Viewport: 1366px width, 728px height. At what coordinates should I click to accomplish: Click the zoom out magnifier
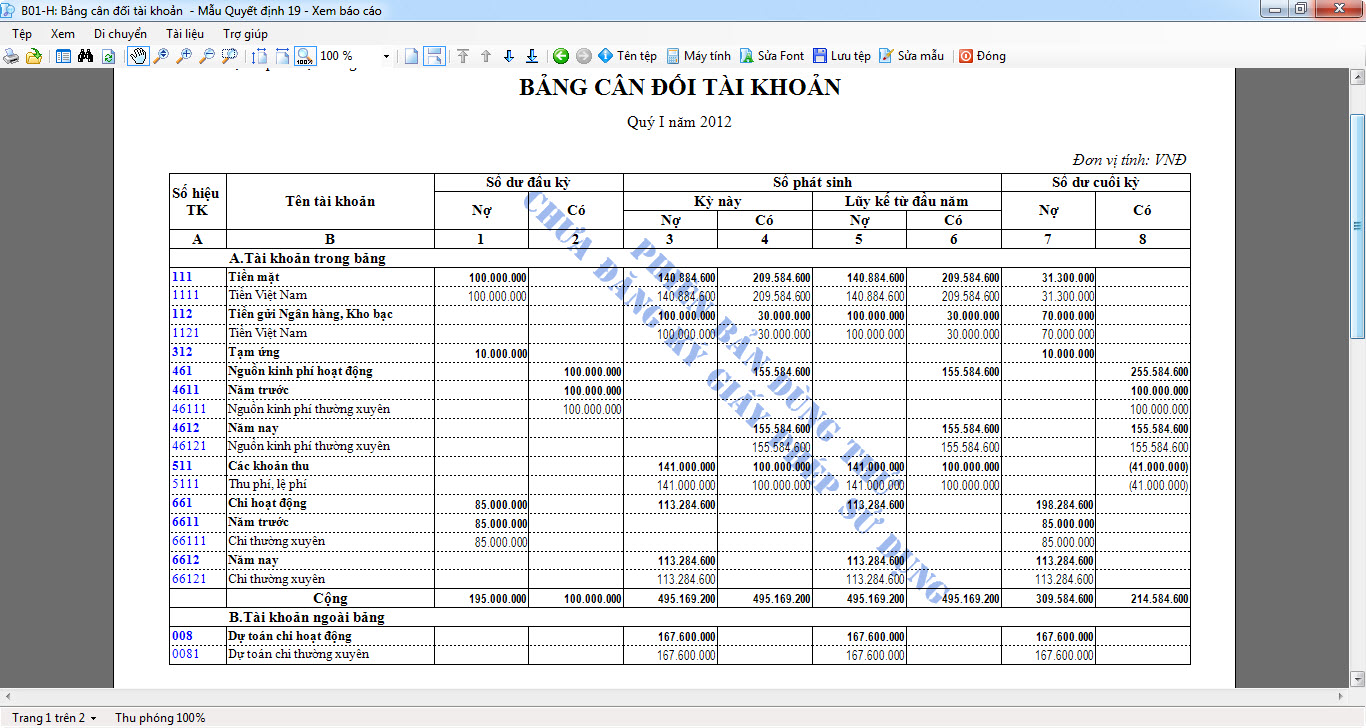click(x=206, y=56)
